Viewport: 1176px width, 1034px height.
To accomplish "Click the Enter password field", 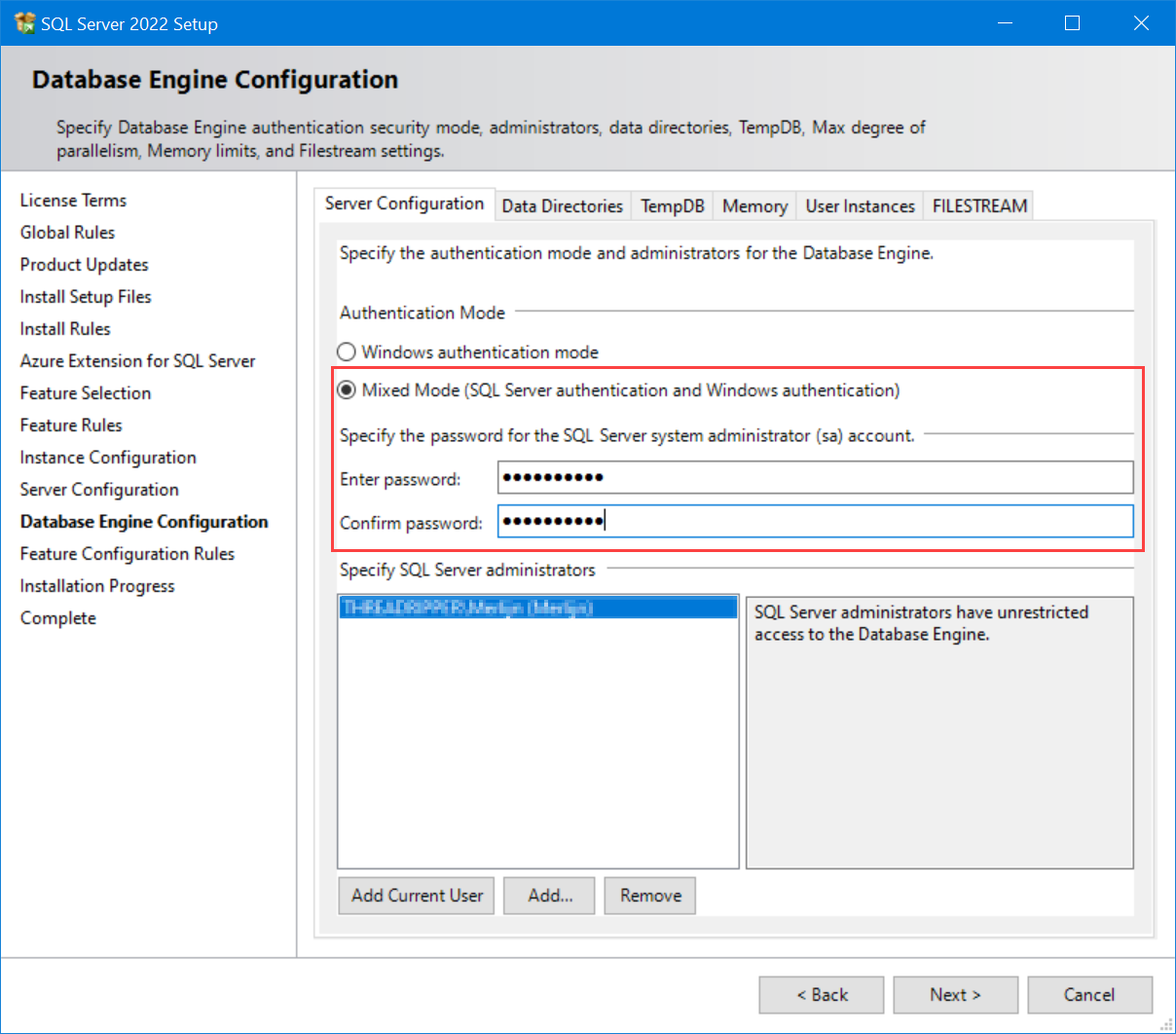I will click(816, 477).
